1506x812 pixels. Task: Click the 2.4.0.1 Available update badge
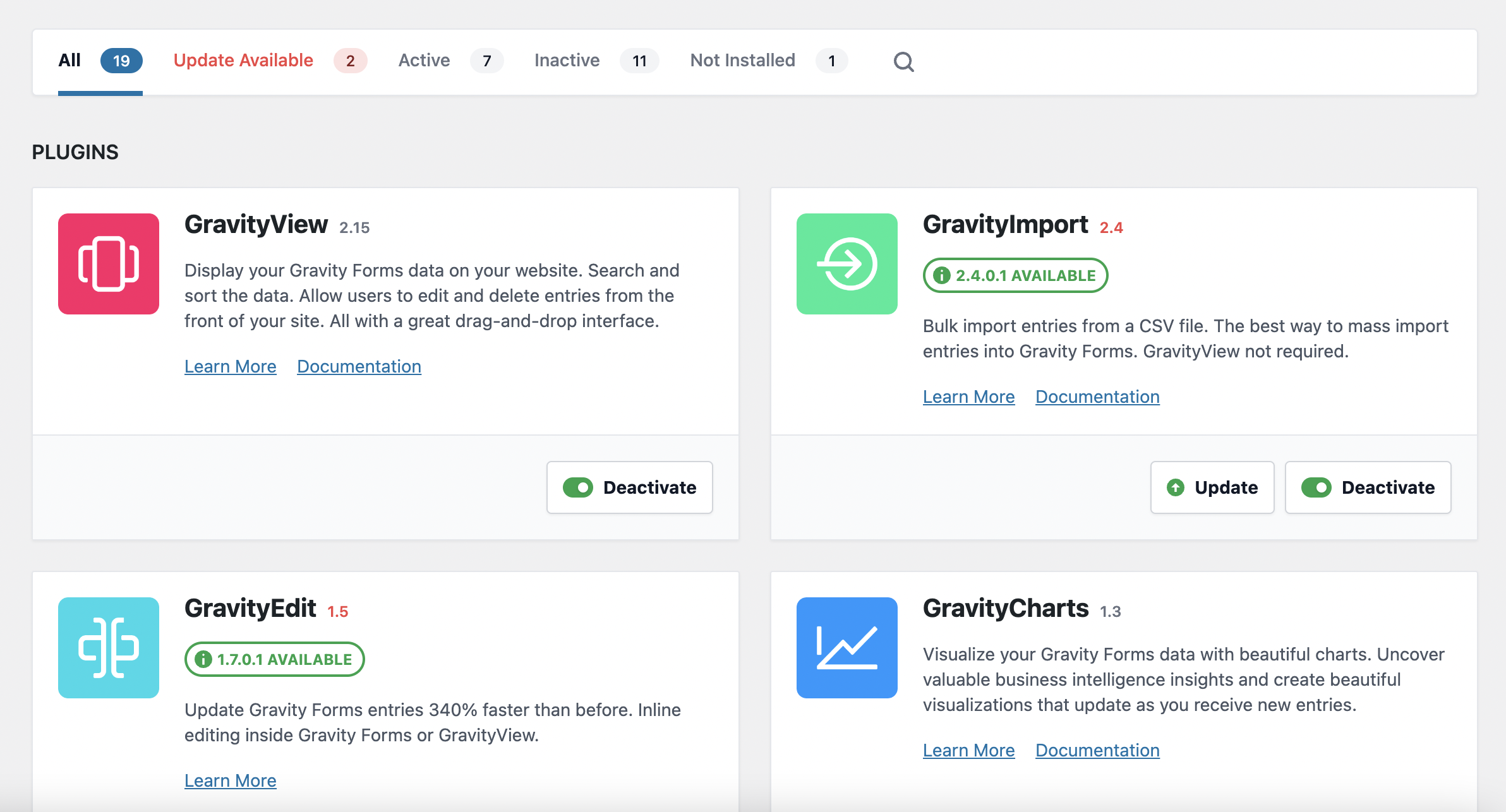[x=1015, y=275]
